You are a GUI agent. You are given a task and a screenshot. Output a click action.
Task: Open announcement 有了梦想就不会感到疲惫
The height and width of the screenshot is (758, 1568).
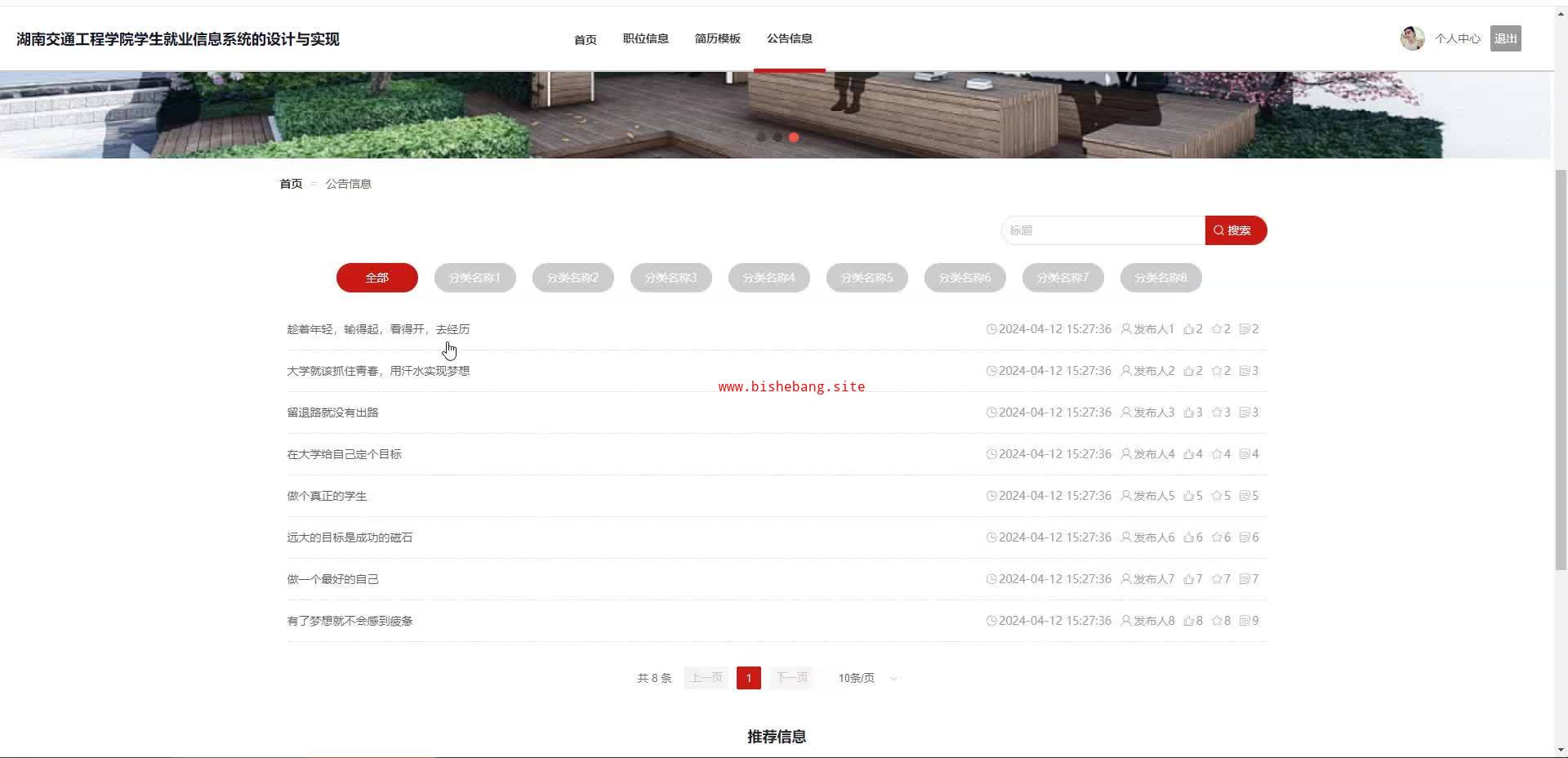[350, 621]
